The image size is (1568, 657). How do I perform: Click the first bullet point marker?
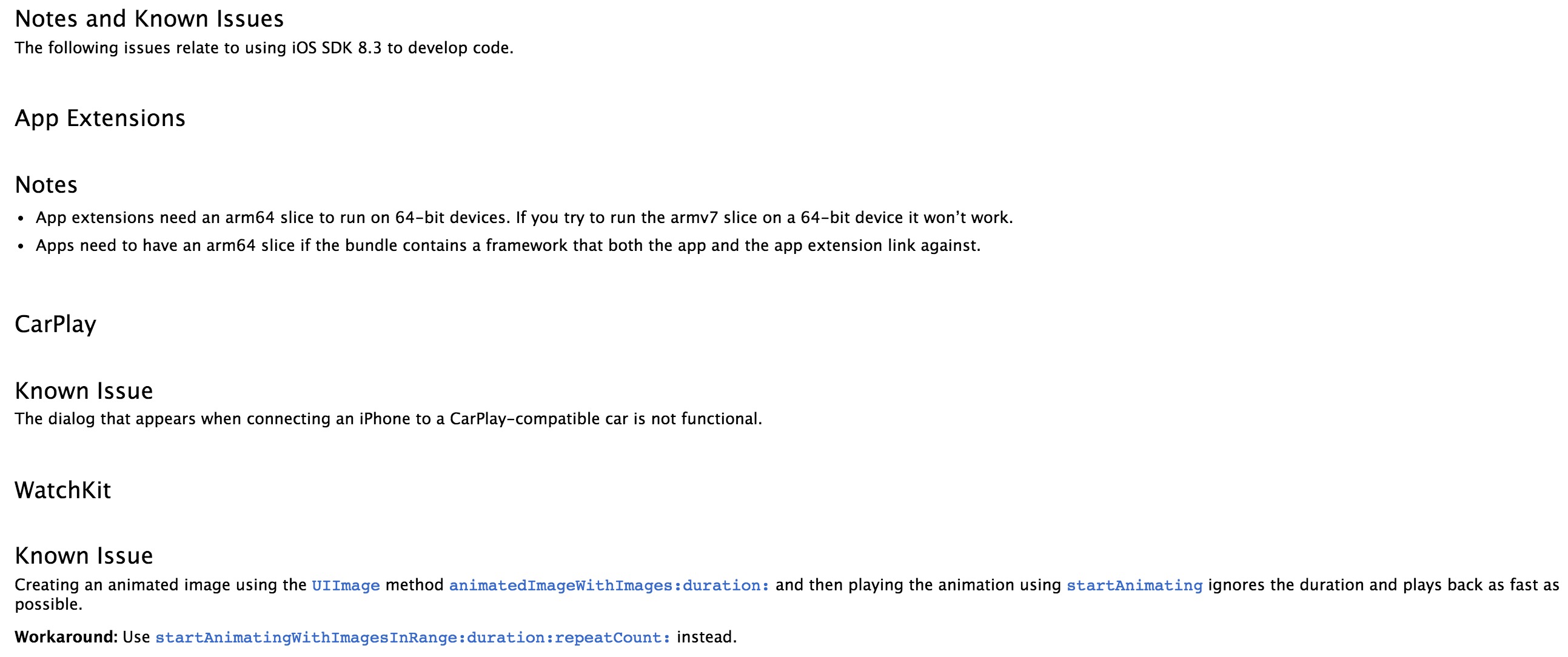(21, 218)
